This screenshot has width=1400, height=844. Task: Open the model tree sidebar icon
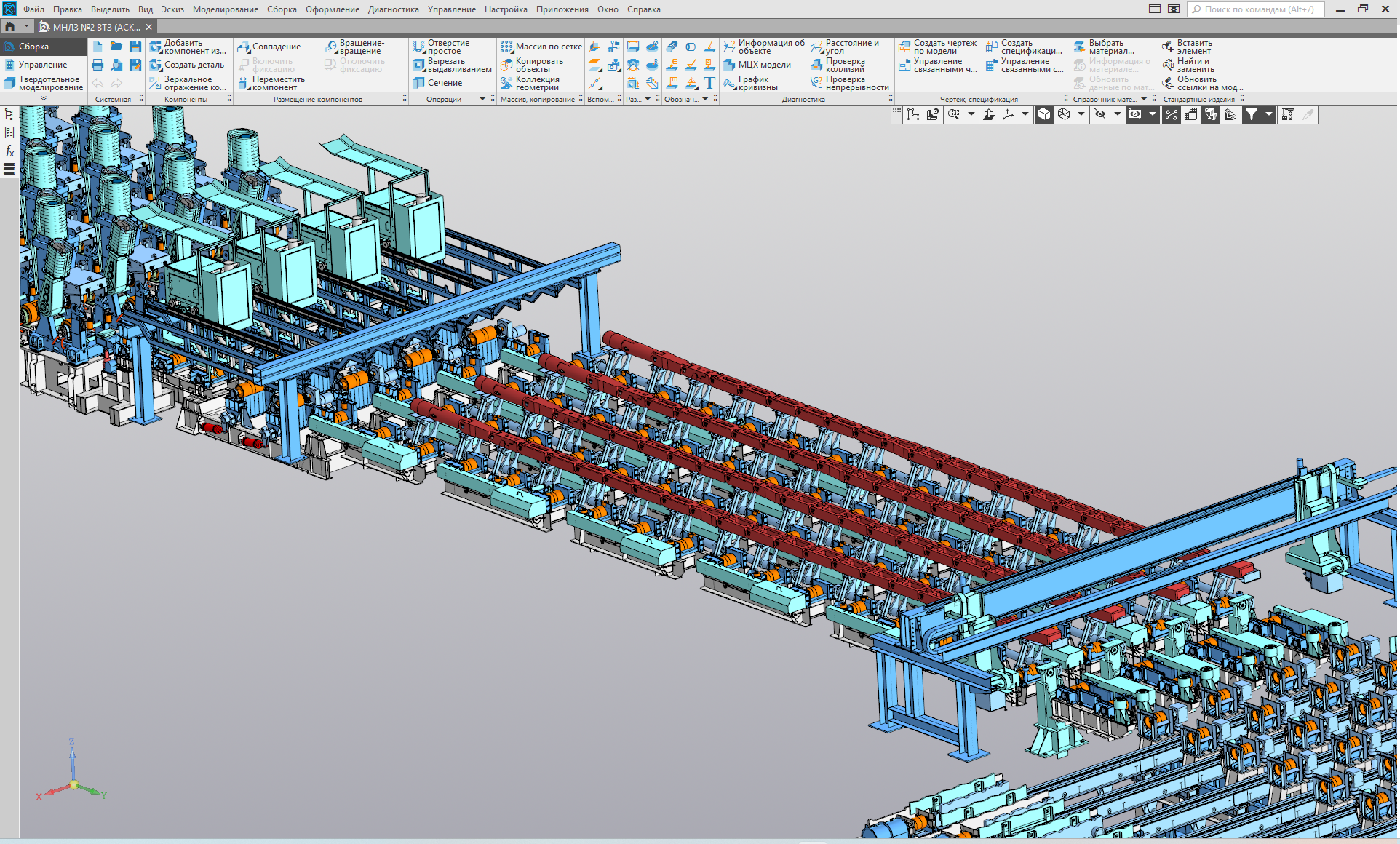coord(9,114)
